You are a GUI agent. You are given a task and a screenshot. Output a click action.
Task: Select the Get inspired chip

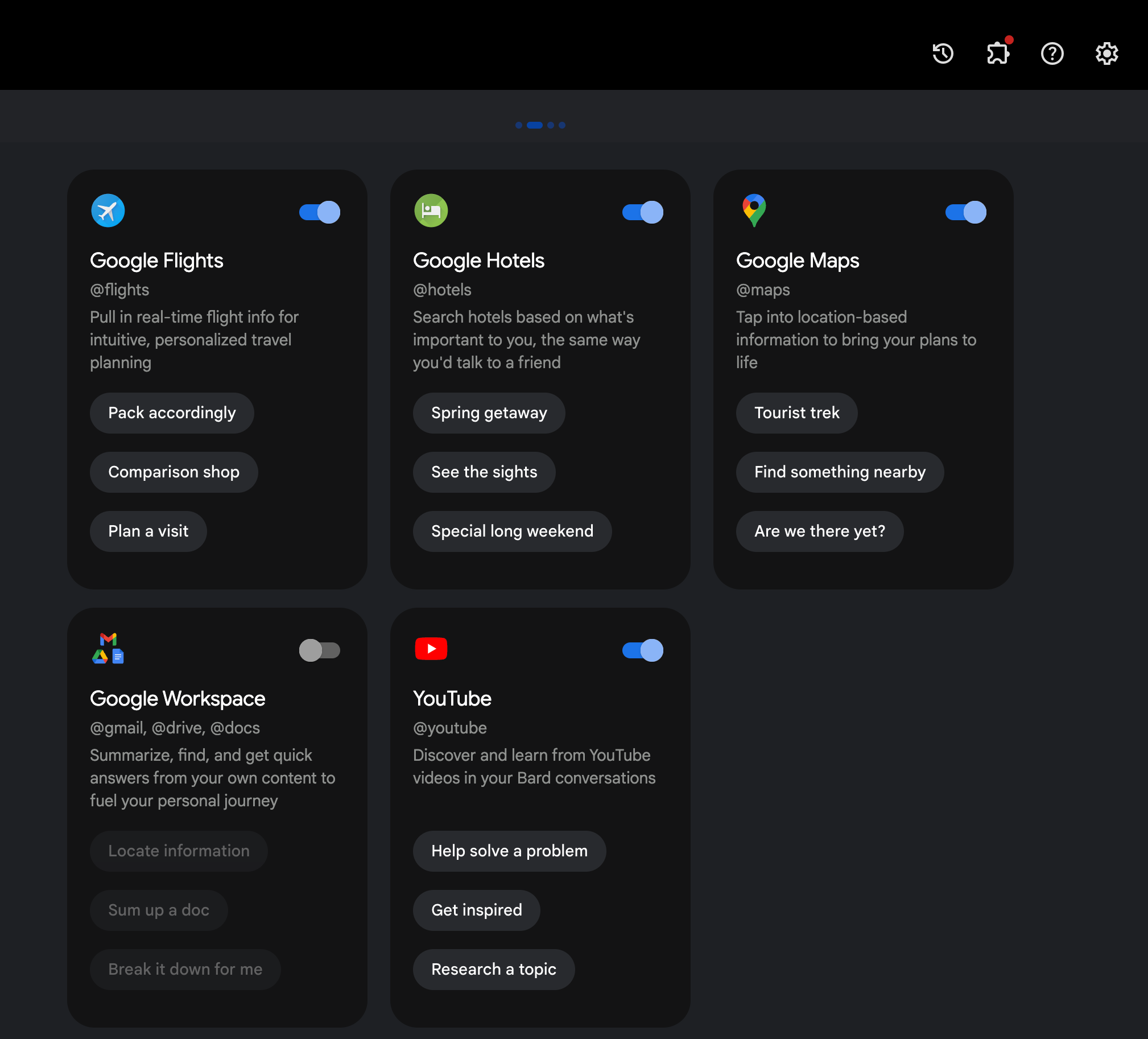477,910
